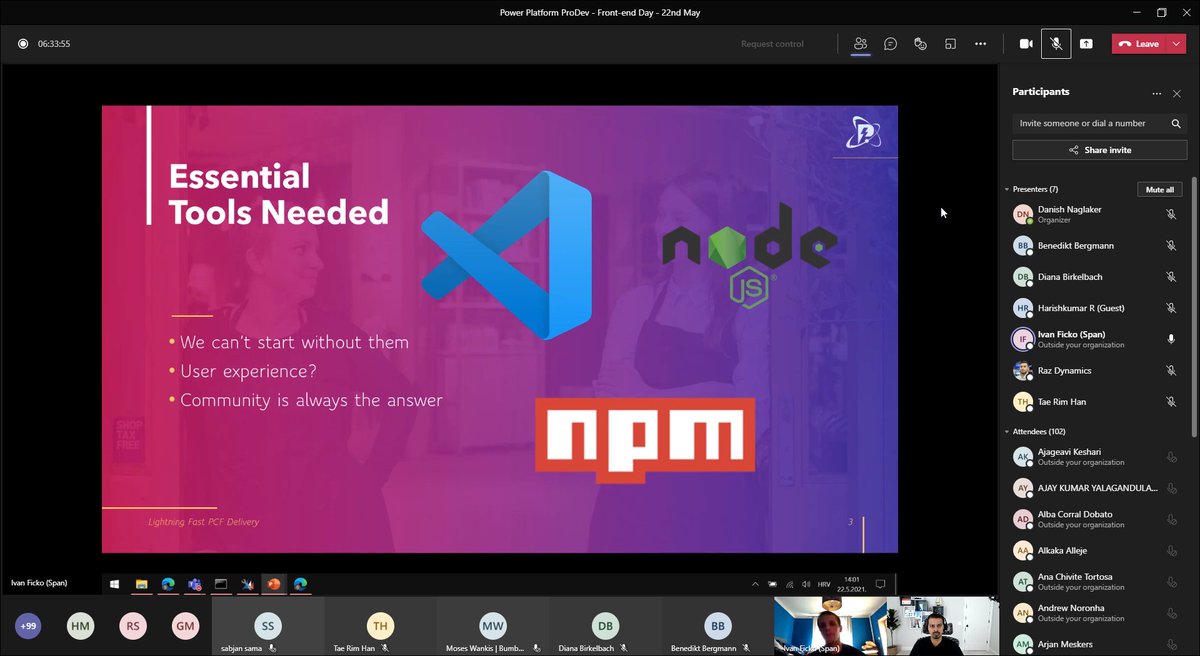Select attendee Alba Corral Dobato
Screen dimensions: 1200x656
click(1096, 519)
